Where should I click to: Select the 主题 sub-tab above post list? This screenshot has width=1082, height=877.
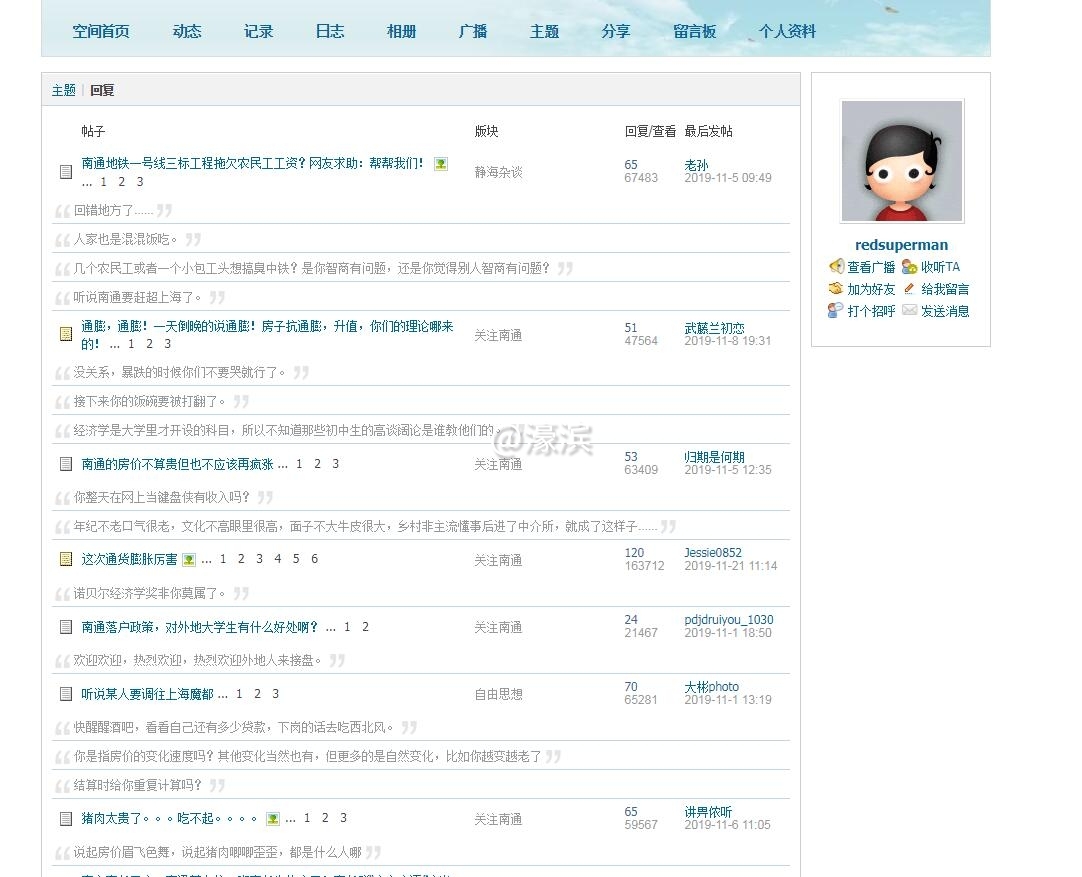pyautogui.click(x=63, y=90)
